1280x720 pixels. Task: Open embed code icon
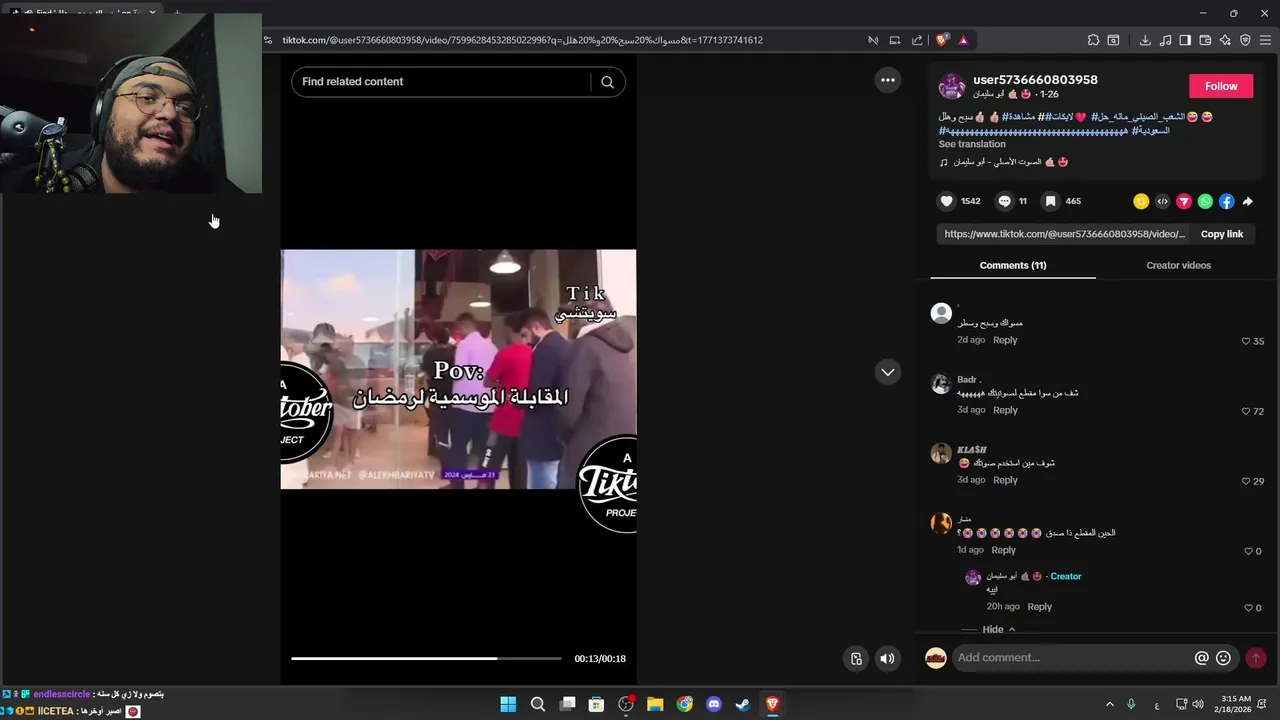[1162, 201]
